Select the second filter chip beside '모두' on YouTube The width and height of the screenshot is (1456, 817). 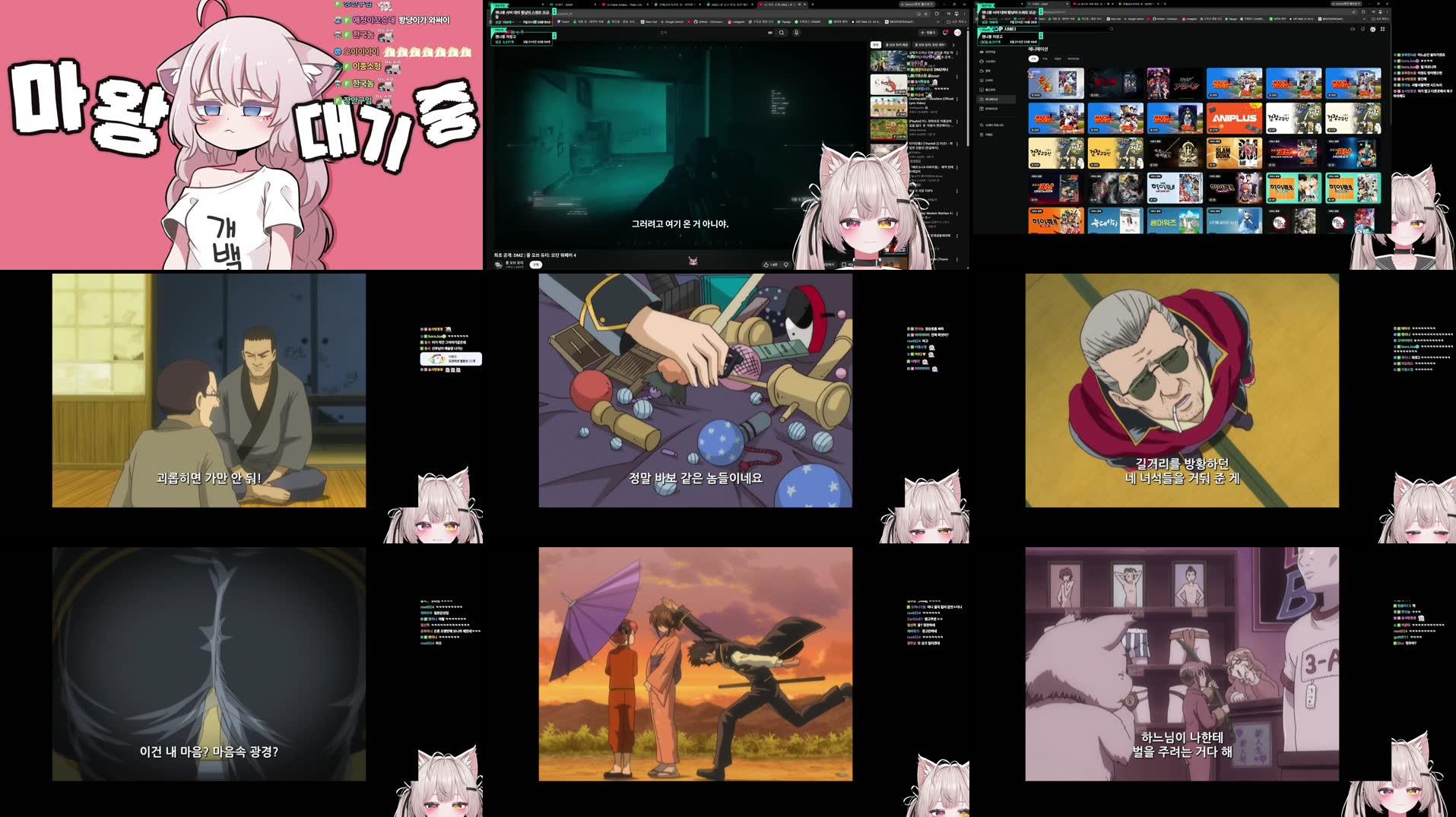(x=896, y=45)
